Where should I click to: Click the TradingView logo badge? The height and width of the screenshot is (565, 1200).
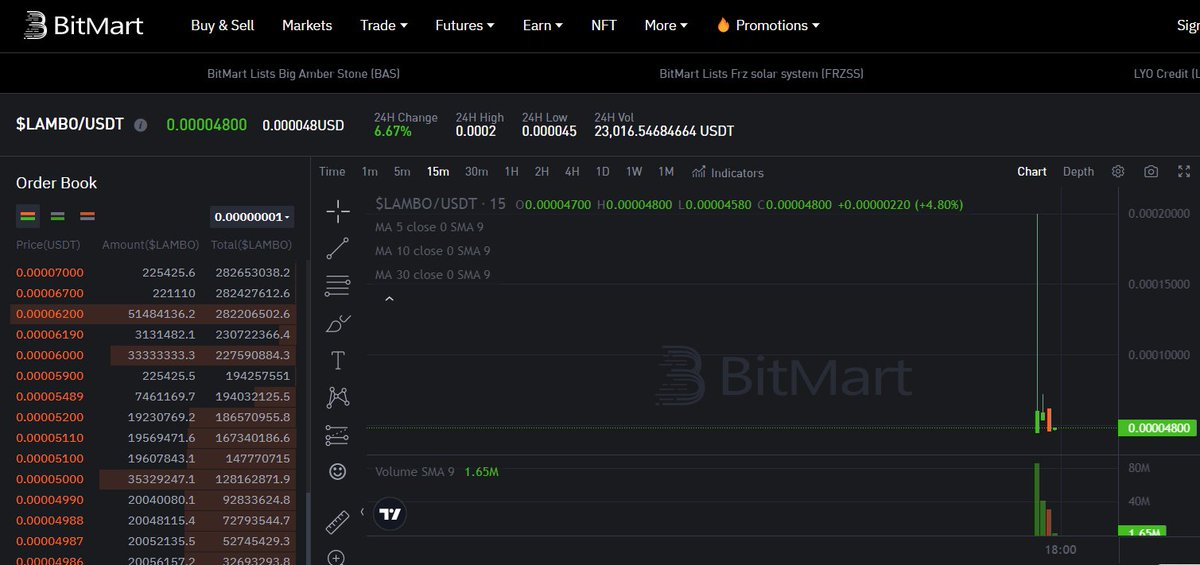click(x=390, y=515)
